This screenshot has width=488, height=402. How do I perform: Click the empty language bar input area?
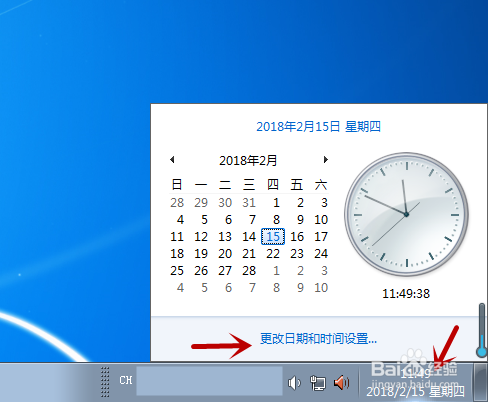click(210, 381)
